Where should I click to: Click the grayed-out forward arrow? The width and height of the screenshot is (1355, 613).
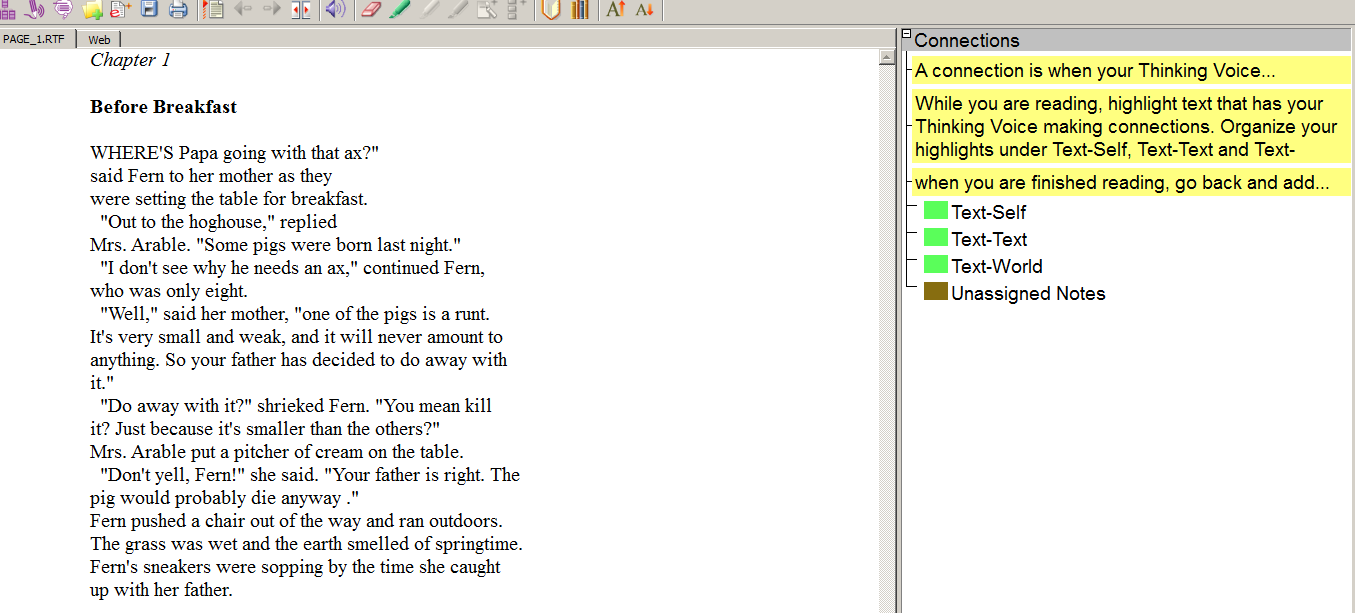tap(271, 10)
